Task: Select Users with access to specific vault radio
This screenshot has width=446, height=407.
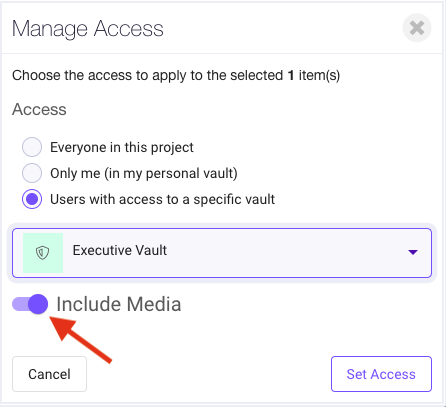Action: pos(32,199)
